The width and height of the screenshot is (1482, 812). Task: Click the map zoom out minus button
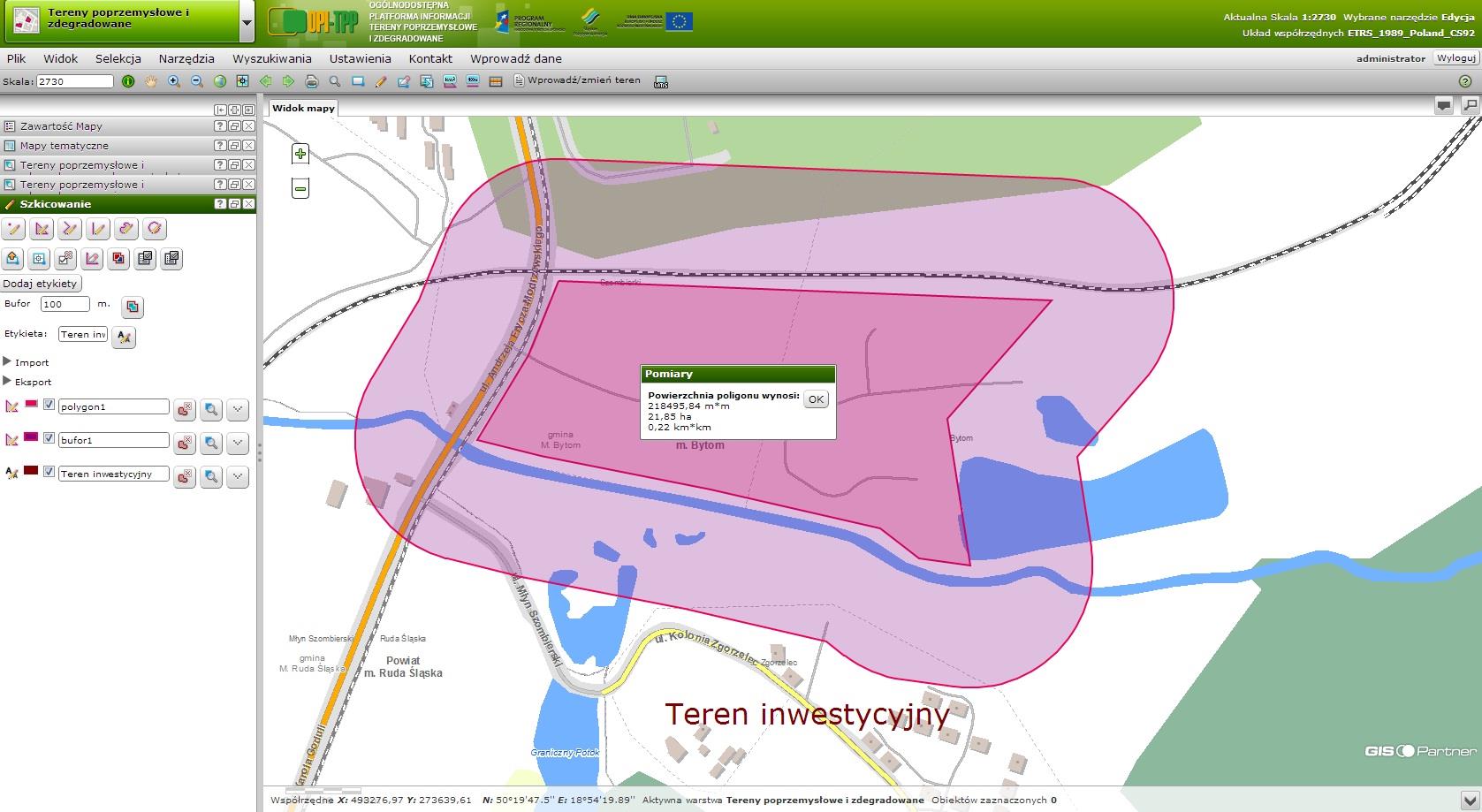tap(300, 188)
